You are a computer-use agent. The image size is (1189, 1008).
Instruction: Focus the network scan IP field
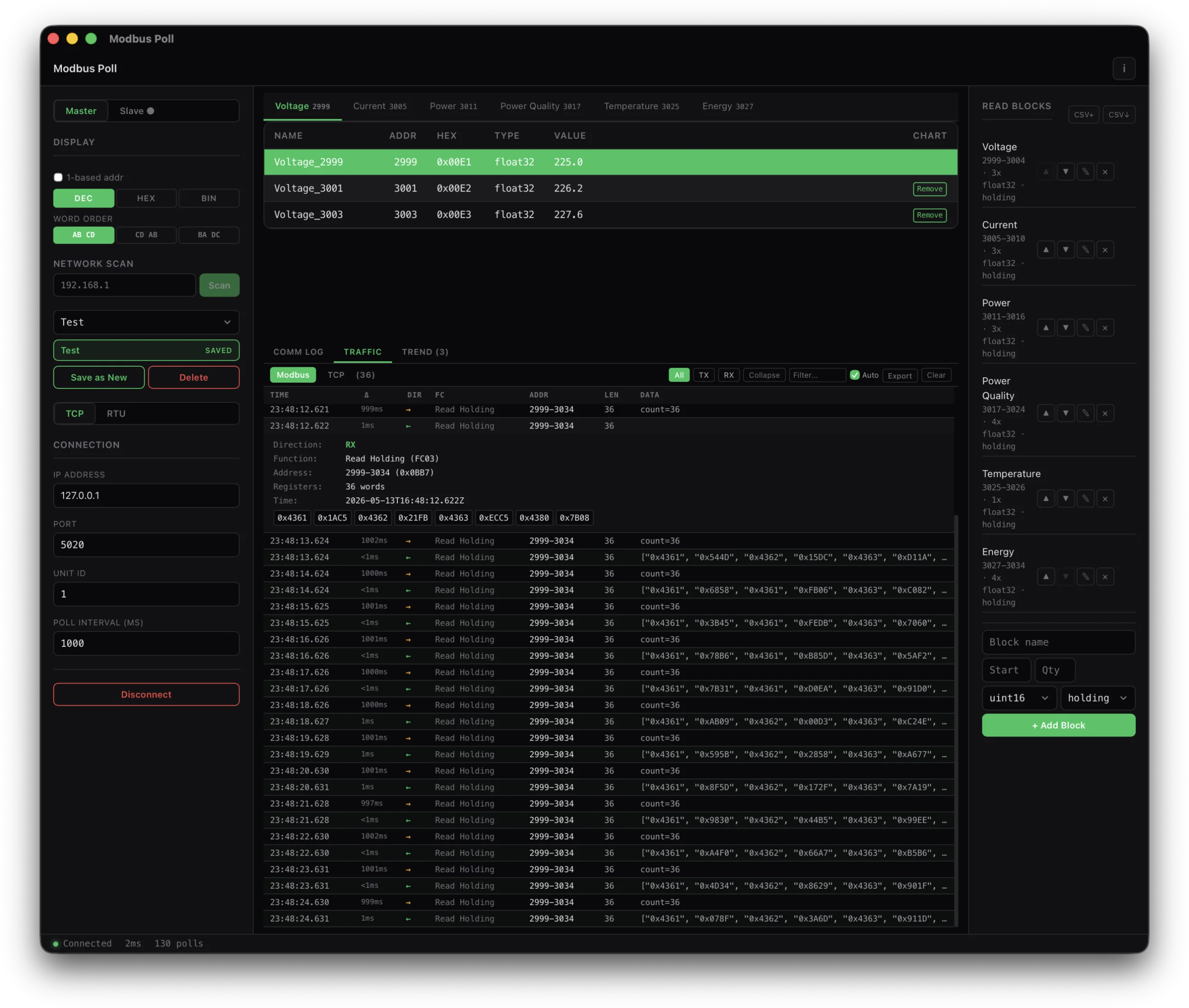click(x=125, y=285)
